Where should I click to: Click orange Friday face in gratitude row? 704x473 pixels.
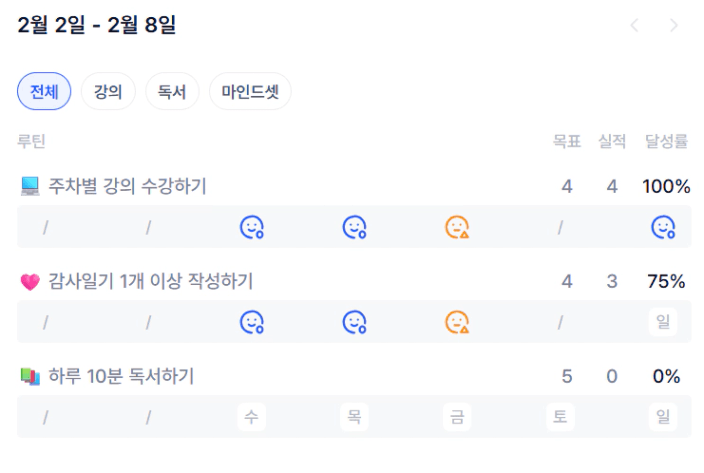pos(457,323)
